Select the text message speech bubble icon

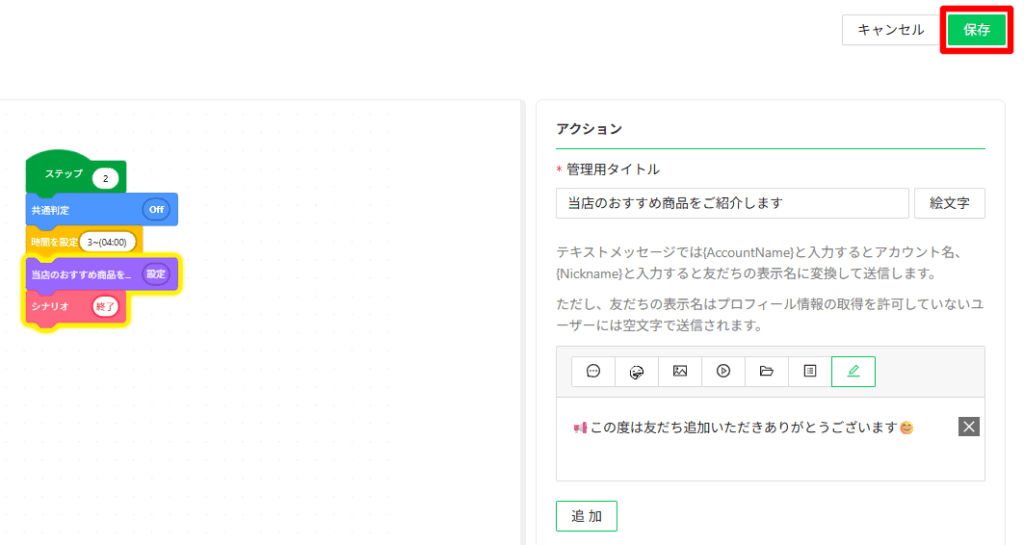(x=593, y=371)
